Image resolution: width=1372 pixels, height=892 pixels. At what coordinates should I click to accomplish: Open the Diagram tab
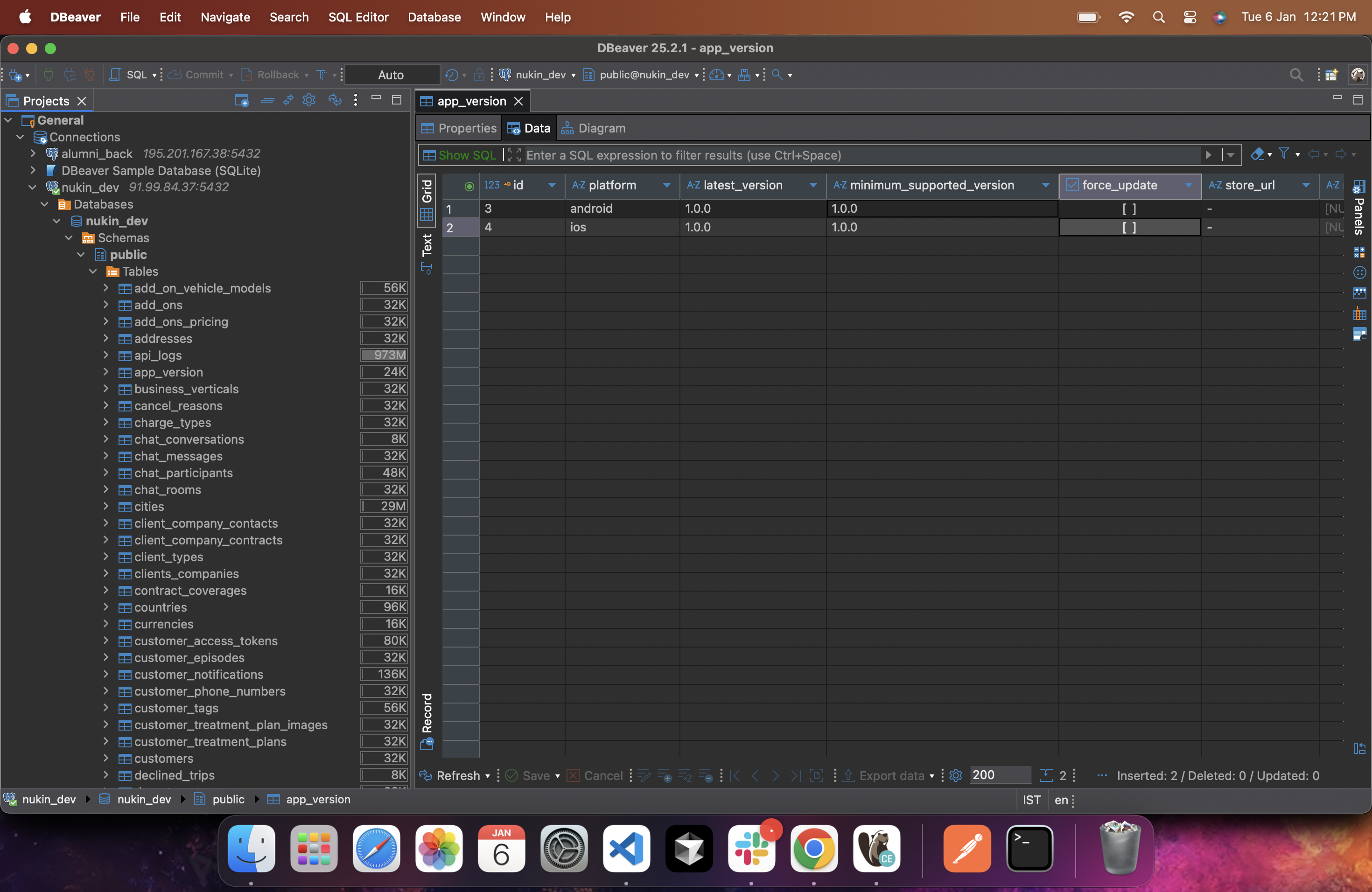click(593, 128)
